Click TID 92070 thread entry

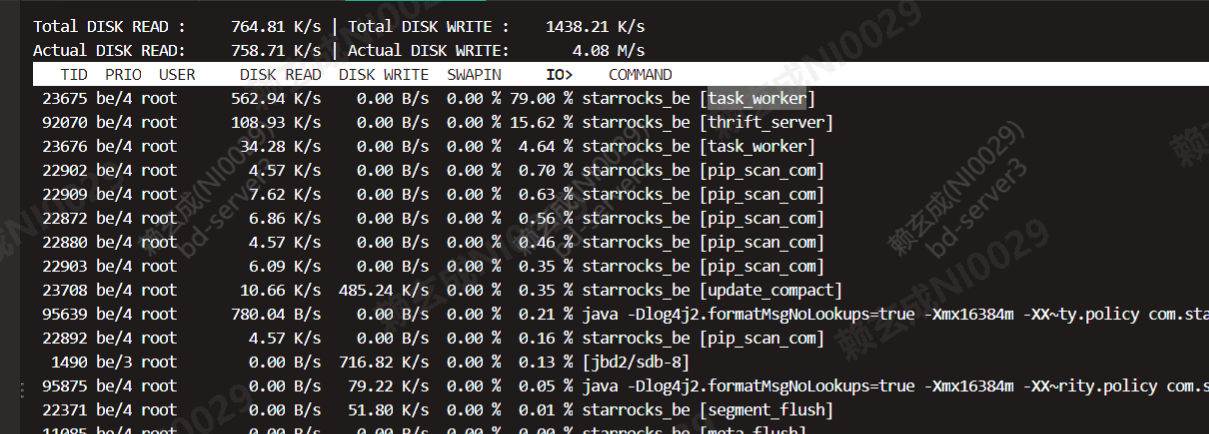[x=65, y=122]
